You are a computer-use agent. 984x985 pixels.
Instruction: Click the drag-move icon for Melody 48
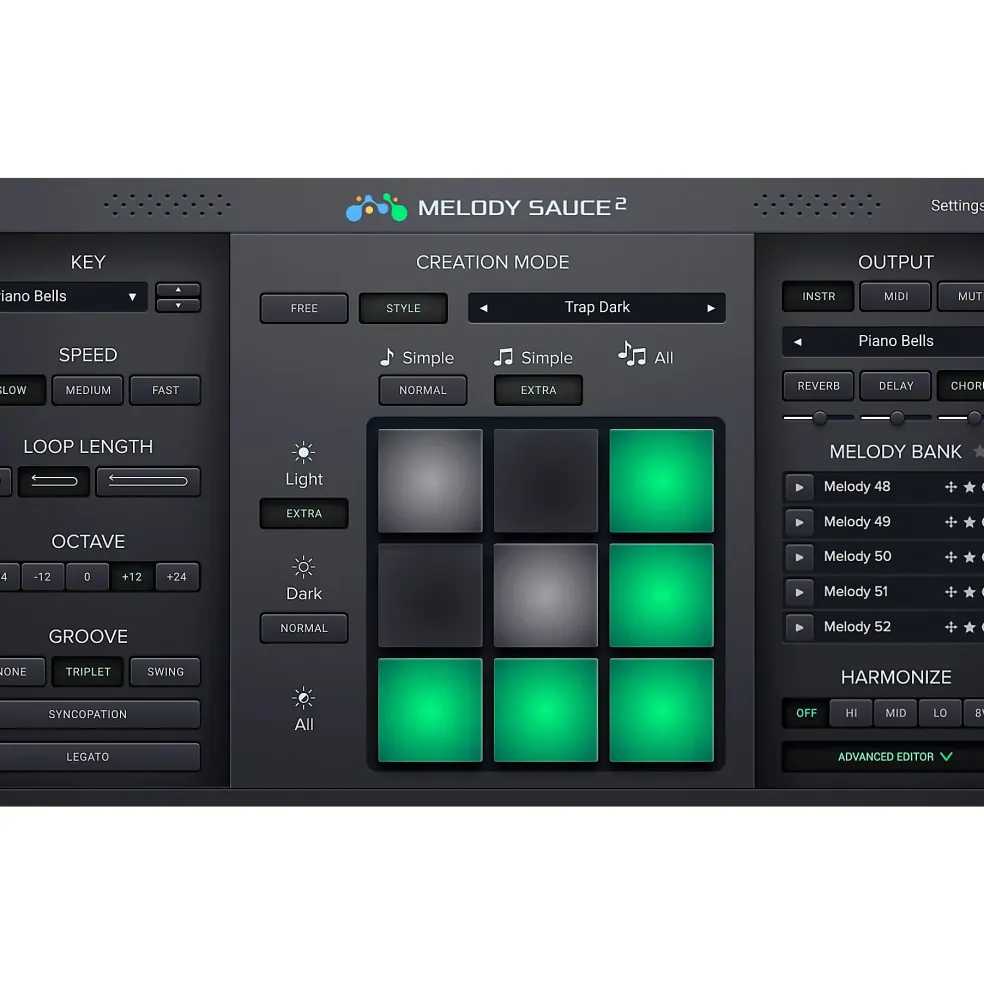tap(951, 487)
